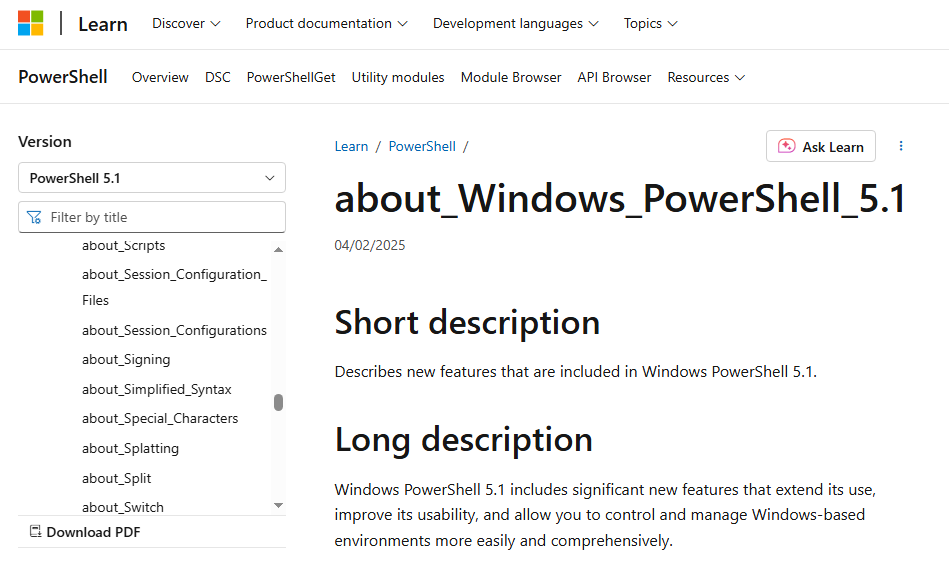Click the about_Windows_PowerShell_5.1 page title
949x563 pixels.
point(620,199)
